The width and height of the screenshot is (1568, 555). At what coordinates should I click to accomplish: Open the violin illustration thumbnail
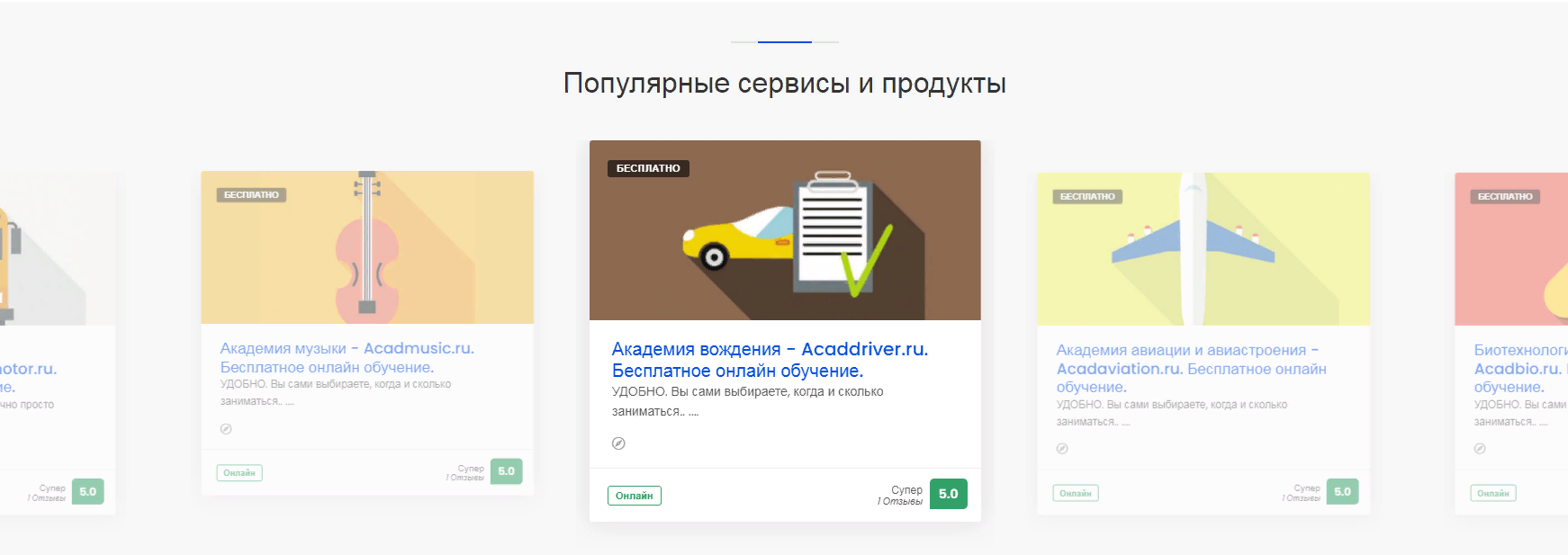pyautogui.click(x=367, y=247)
